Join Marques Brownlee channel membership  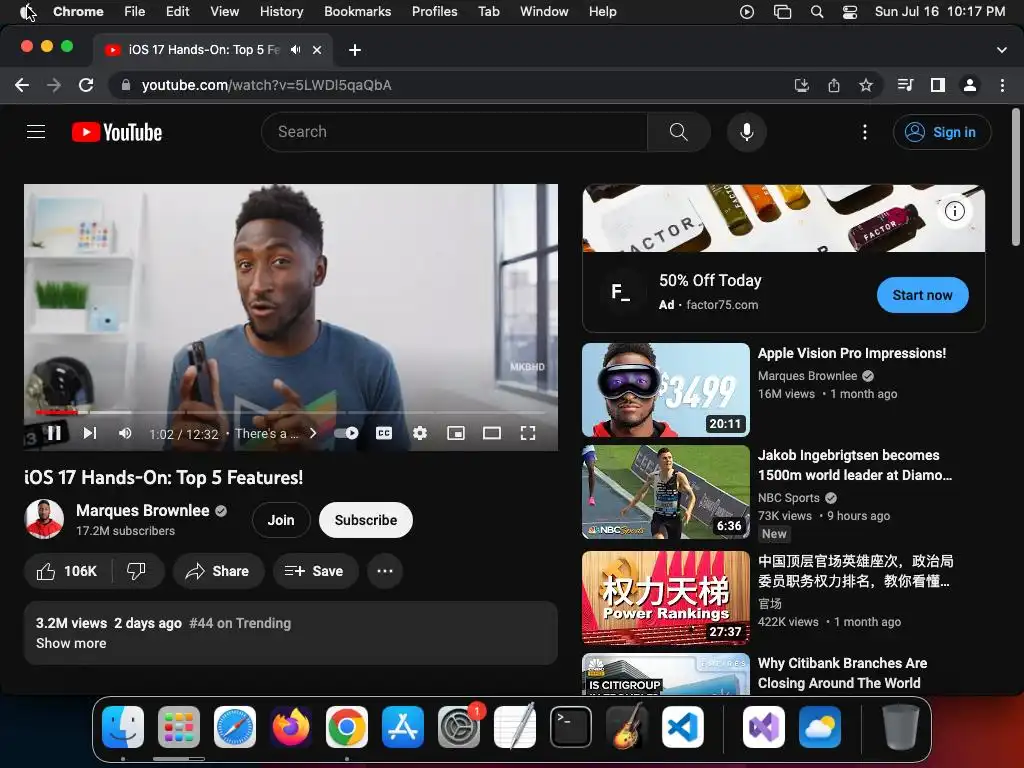tap(281, 520)
